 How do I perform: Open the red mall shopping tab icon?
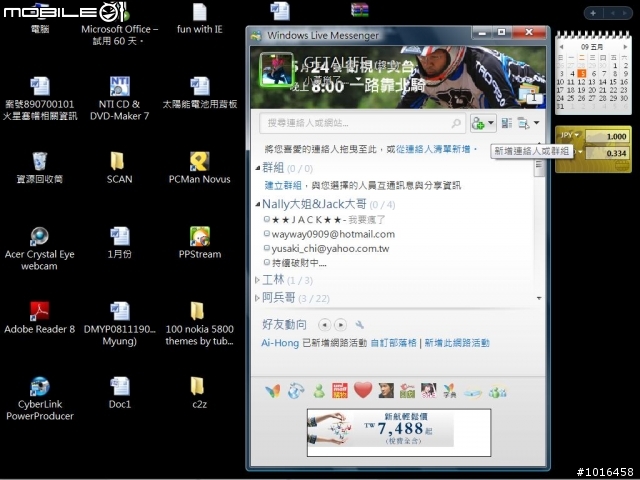[x=340, y=390]
